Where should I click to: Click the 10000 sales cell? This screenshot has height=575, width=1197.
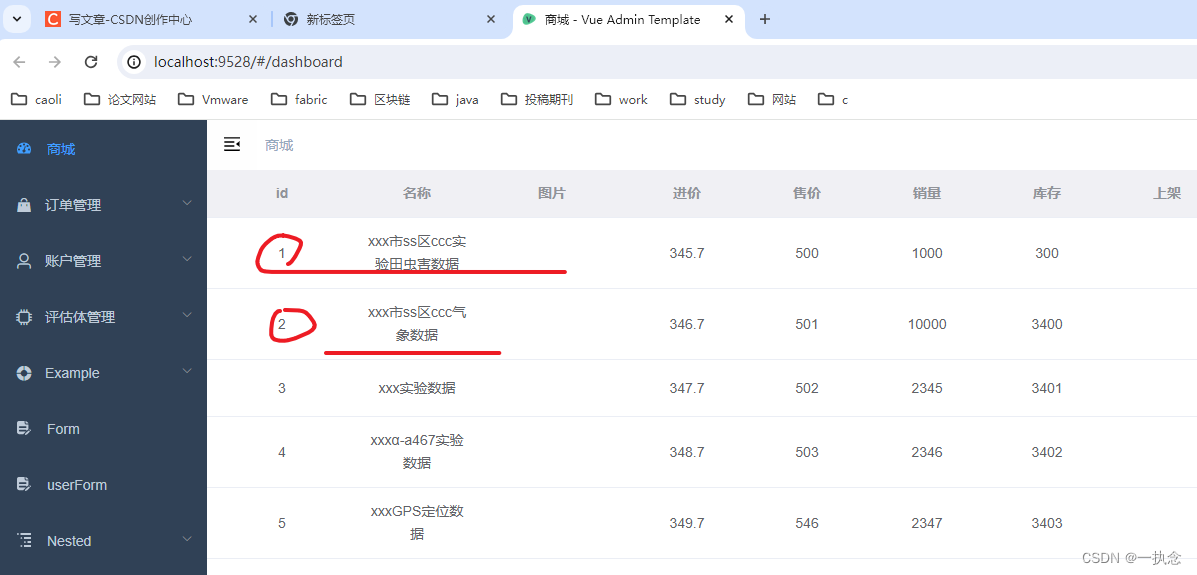pyautogui.click(x=927, y=325)
